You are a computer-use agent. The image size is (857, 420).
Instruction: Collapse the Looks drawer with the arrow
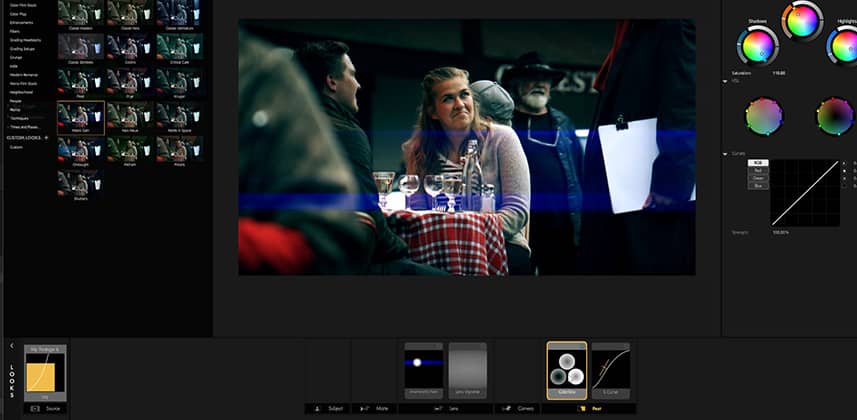[x=11, y=346]
